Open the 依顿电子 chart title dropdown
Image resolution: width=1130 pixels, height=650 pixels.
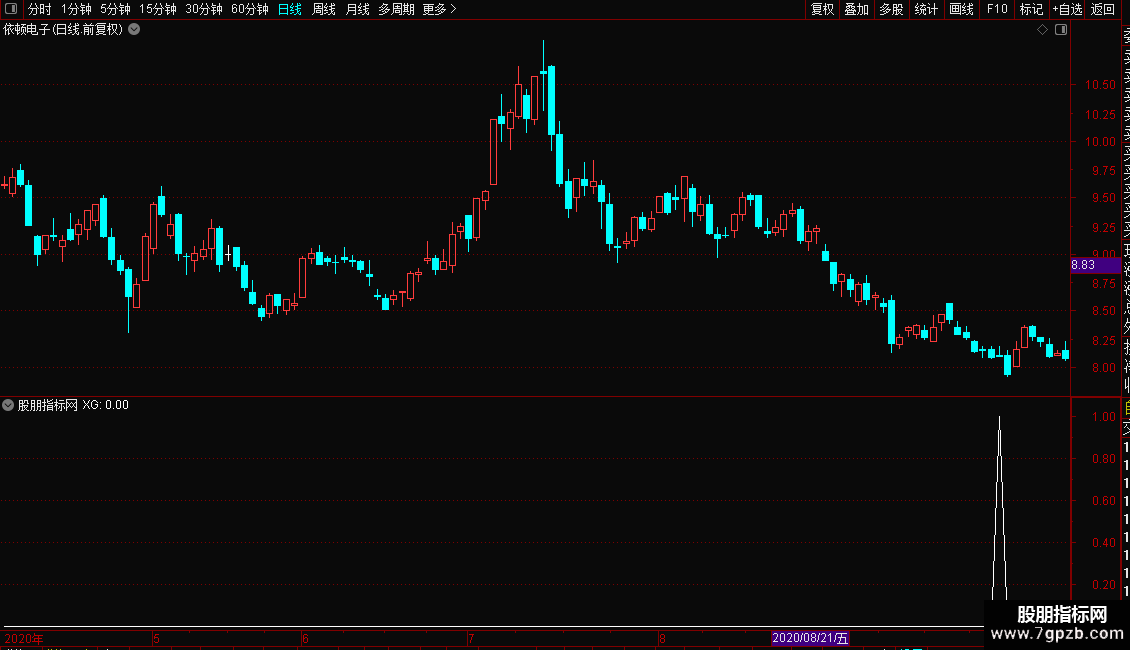point(134,30)
